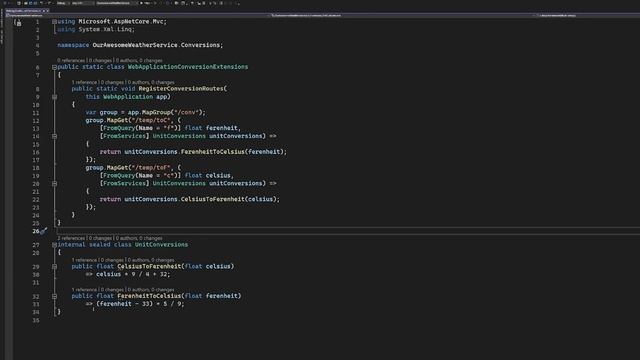Click 'WebApplication' type on line 9
Image resolution: width=640 pixels, height=360 pixels.
(x=128, y=97)
